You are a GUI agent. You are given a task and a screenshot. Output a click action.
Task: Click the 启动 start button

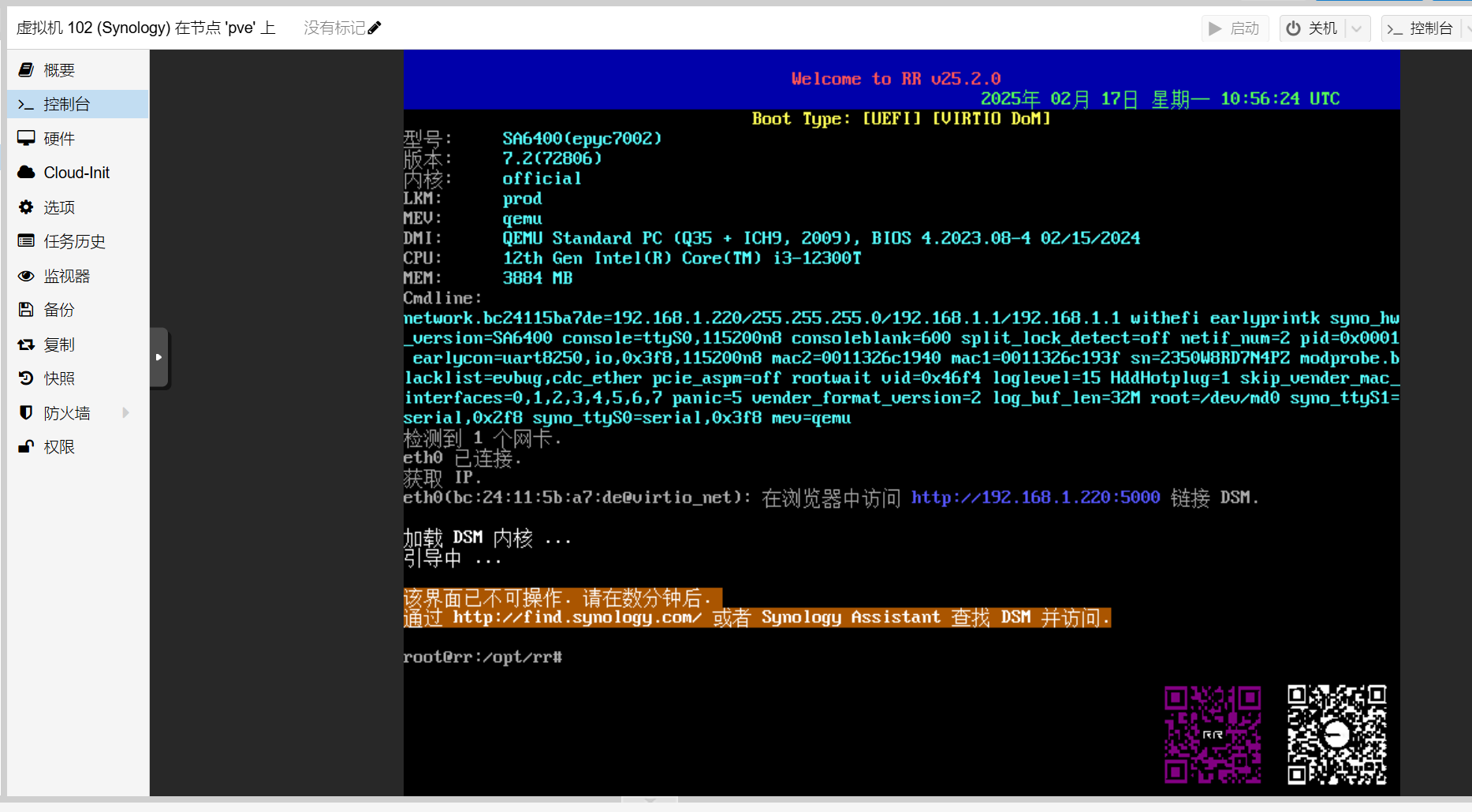[1235, 28]
